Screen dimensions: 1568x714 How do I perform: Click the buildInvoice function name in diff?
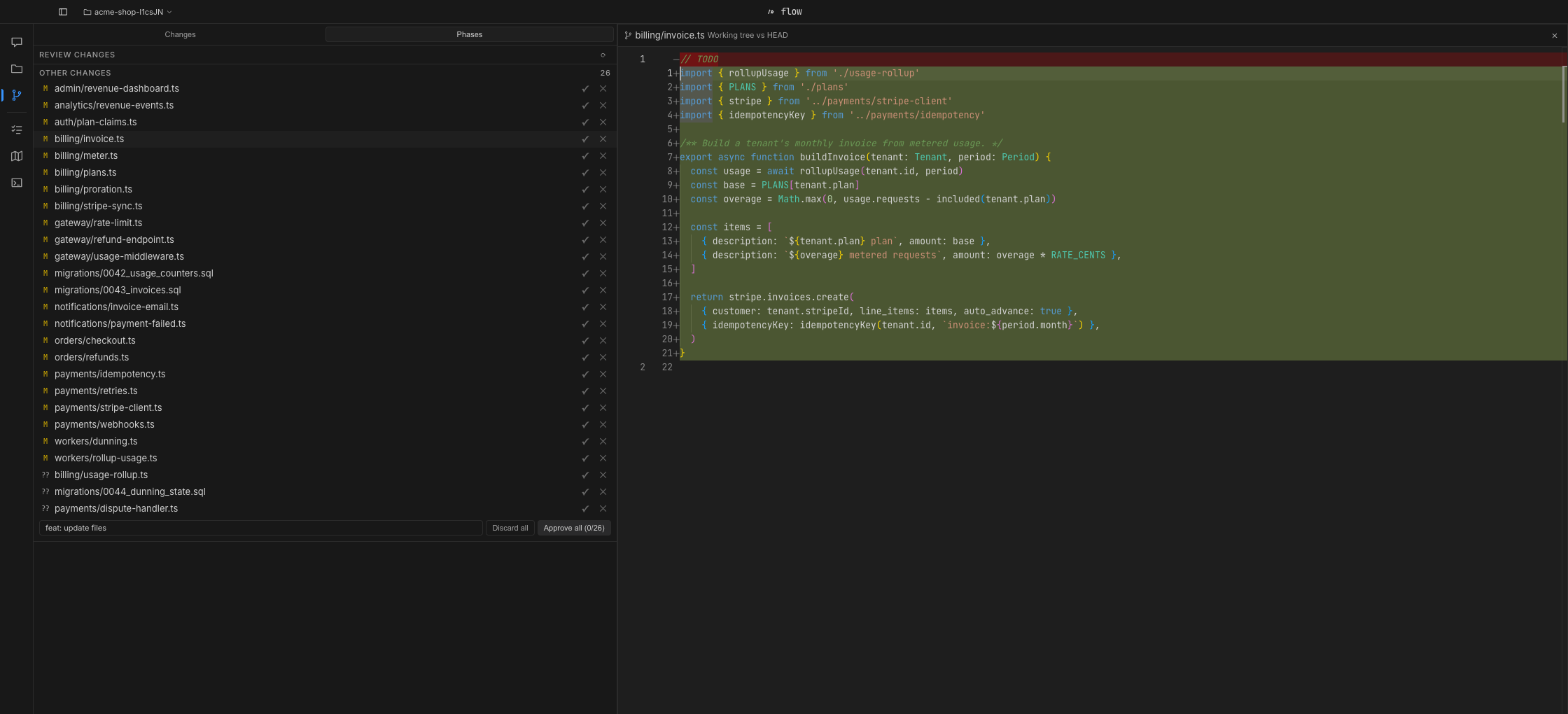click(832, 157)
